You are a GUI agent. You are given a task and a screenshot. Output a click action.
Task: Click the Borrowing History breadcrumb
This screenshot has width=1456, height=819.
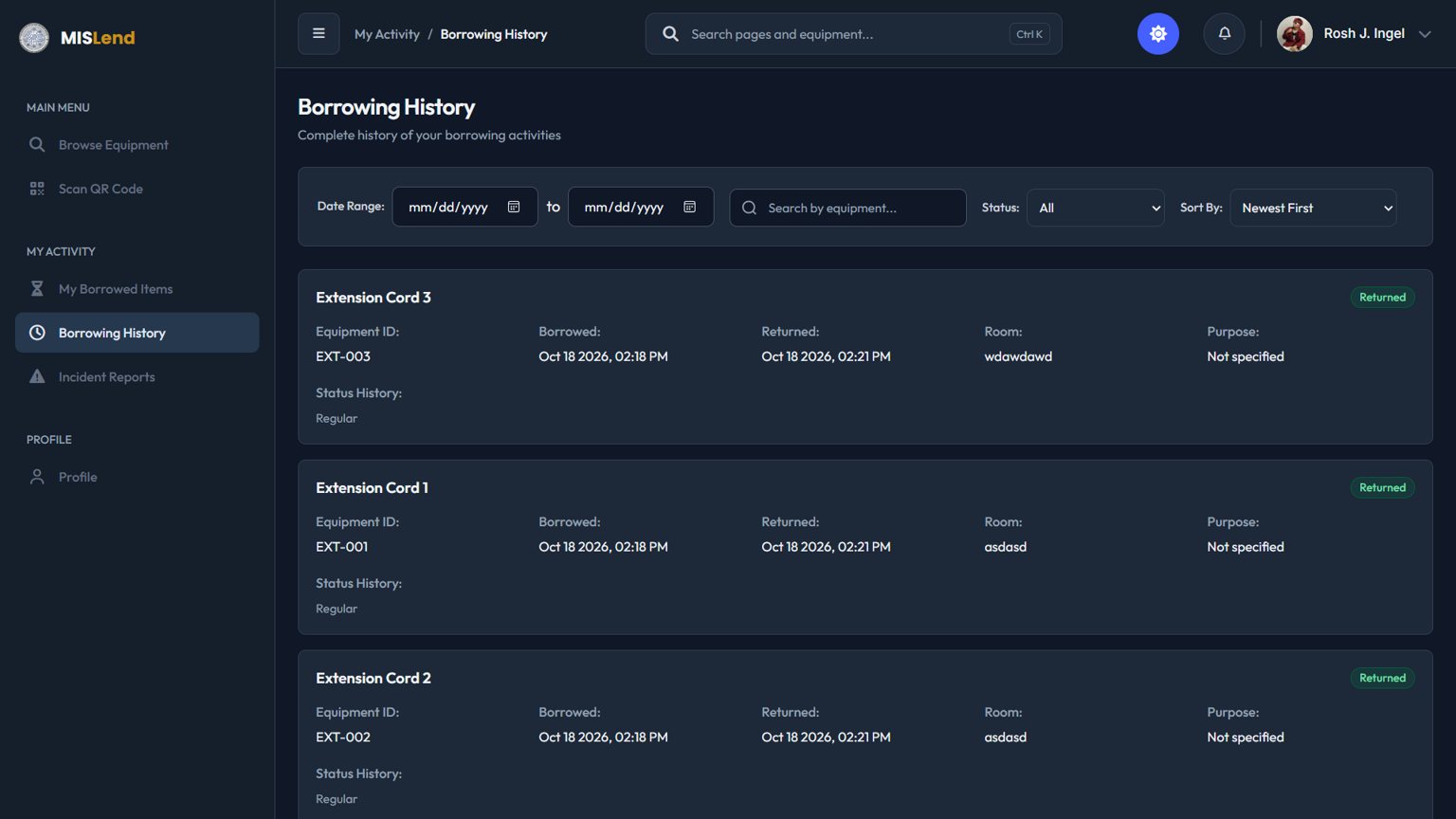pos(494,34)
